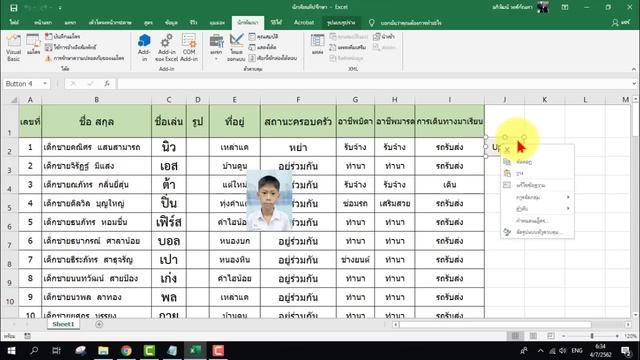Image resolution: width=640 pixels, height=360 pixels.
Task: Click the เสริมสวย cell
Action: [394, 203]
